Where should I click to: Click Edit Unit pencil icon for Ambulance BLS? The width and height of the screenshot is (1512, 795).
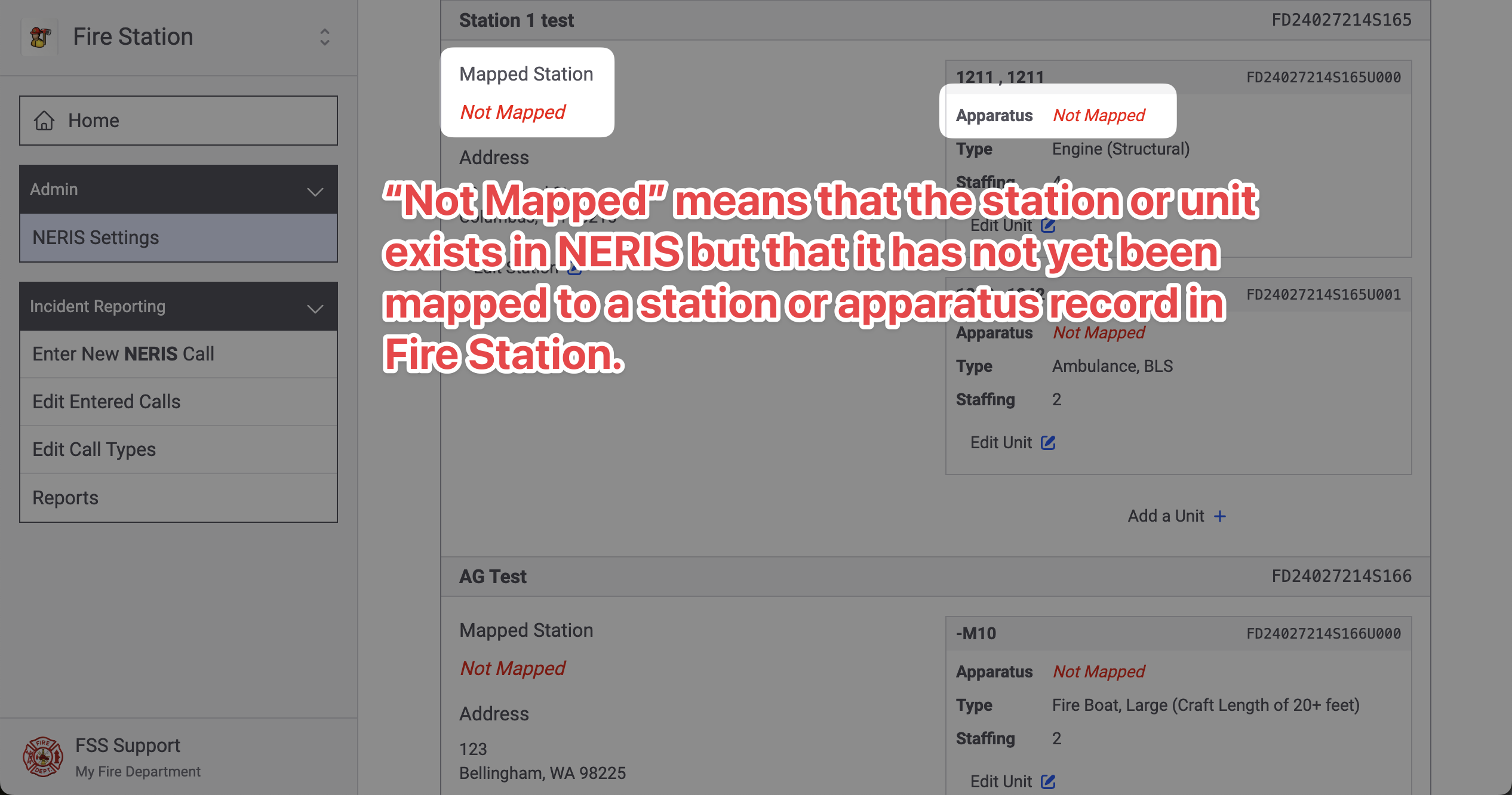pos(1048,442)
